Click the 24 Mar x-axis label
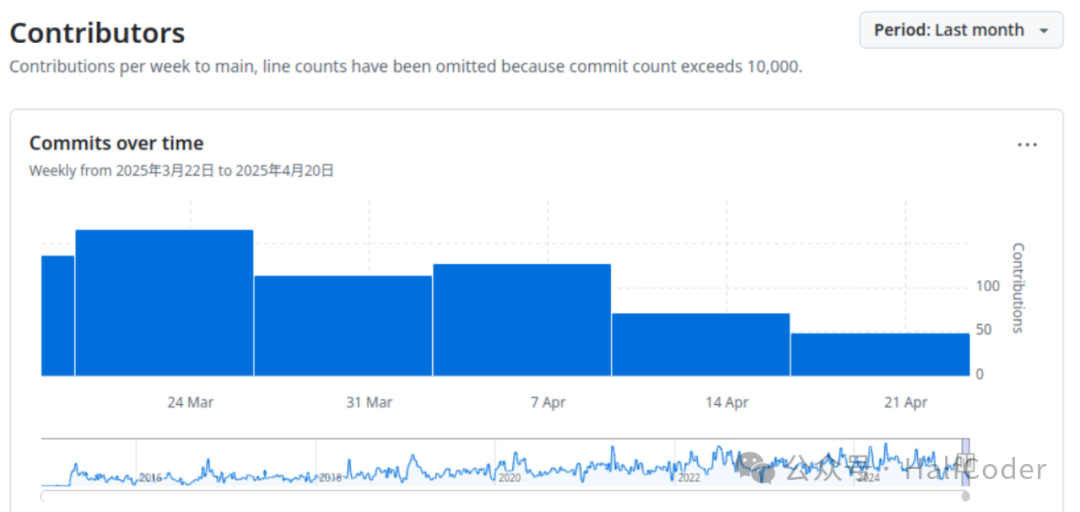The width and height of the screenshot is (1080, 512). click(190, 402)
